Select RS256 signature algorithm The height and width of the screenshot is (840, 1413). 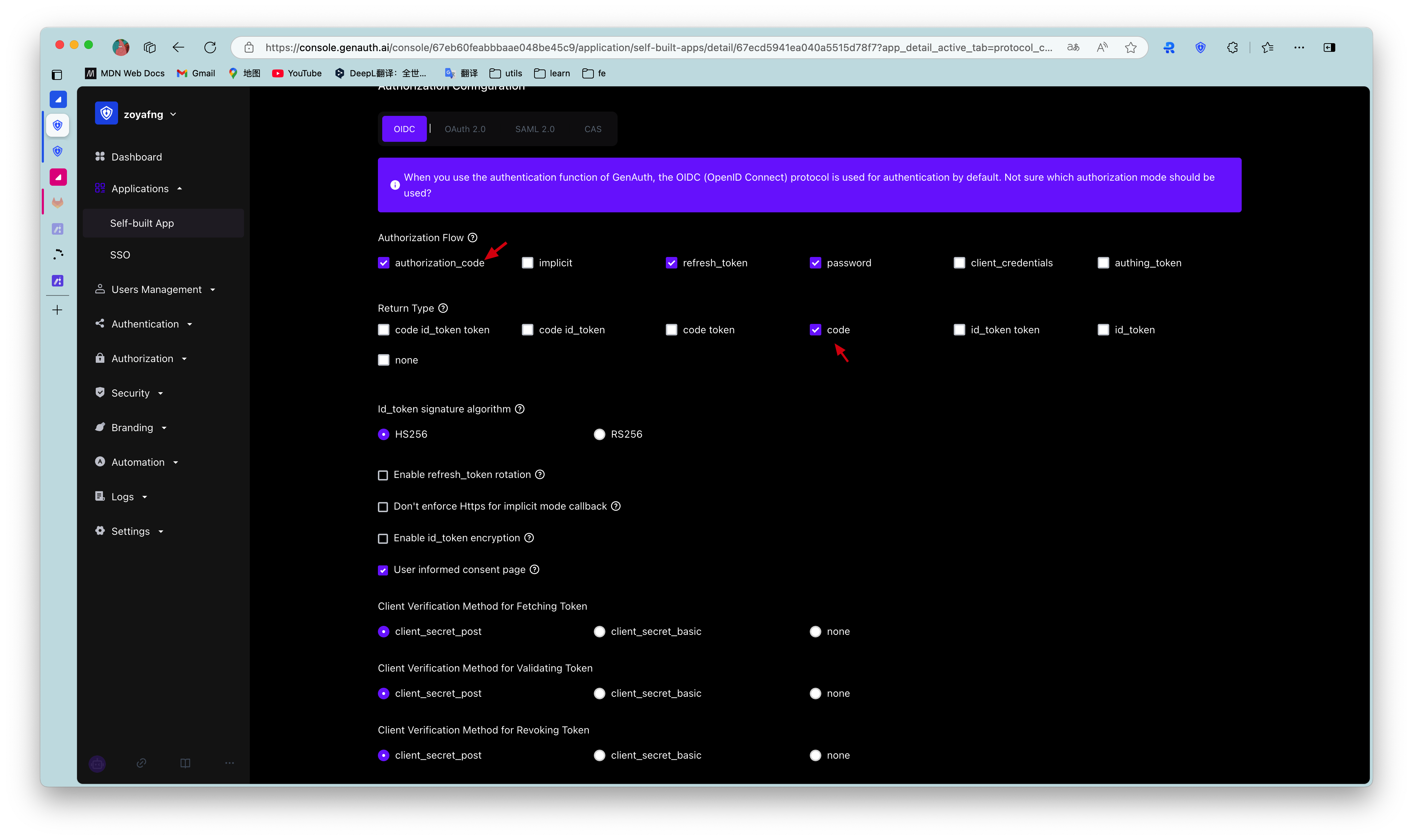point(599,434)
